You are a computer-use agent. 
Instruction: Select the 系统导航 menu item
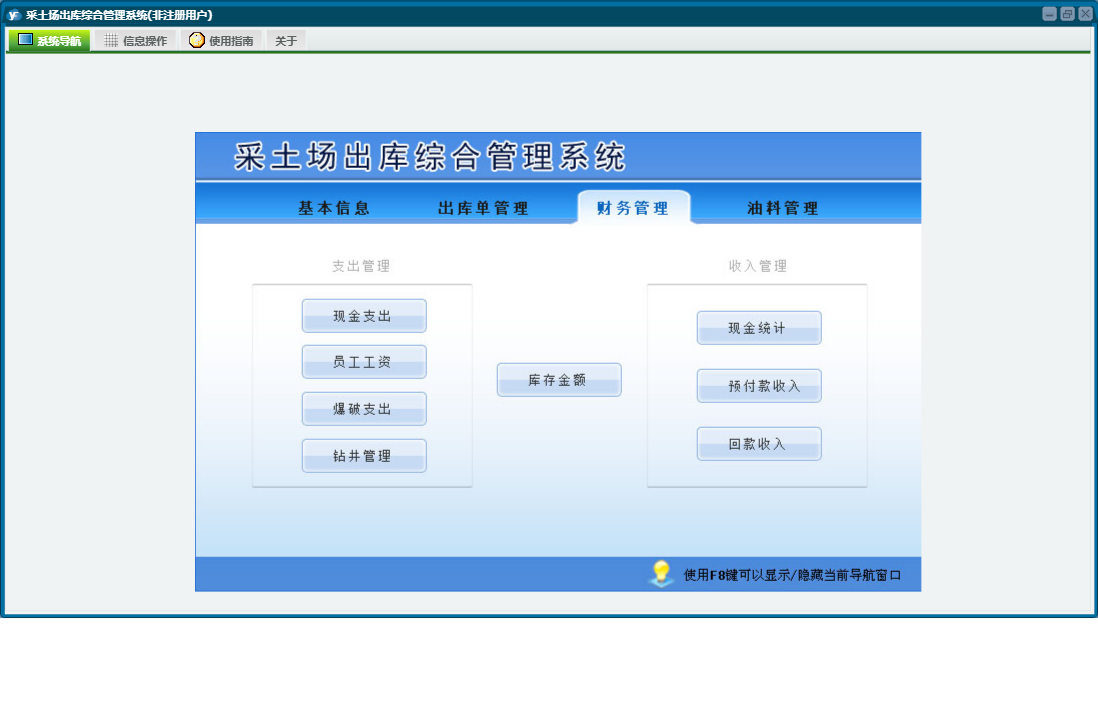click(x=49, y=41)
